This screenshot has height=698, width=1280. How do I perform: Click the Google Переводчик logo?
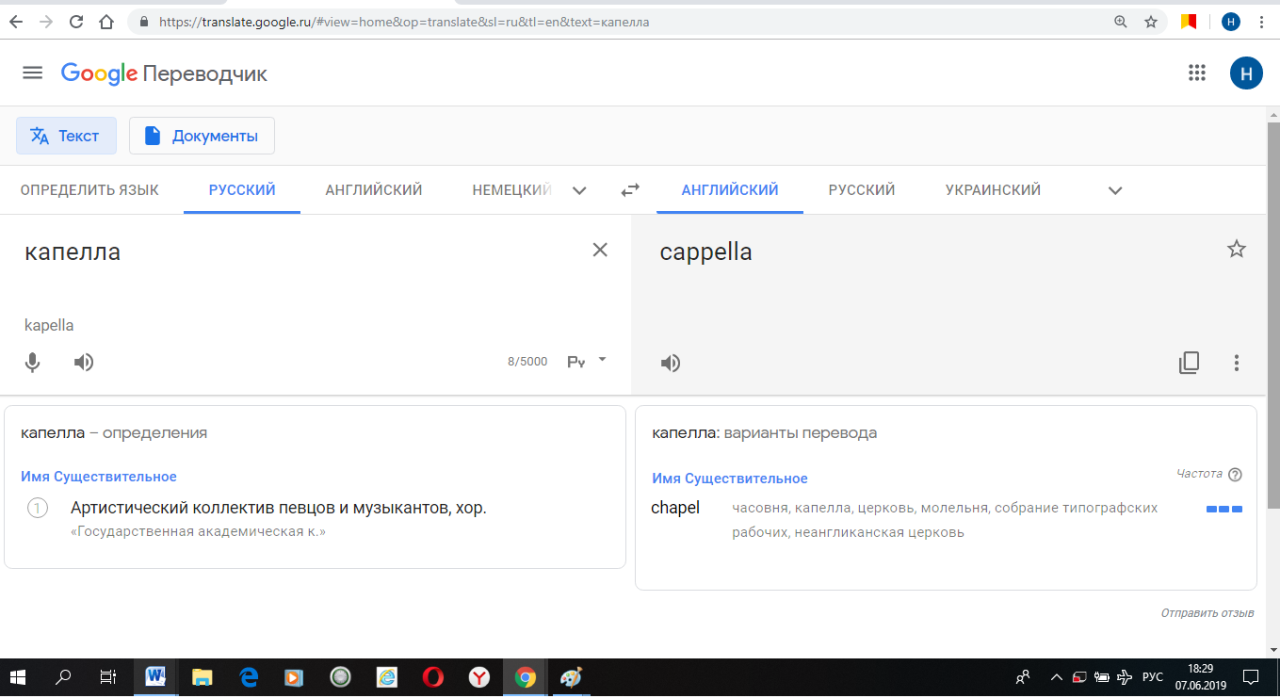click(x=164, y=73)
